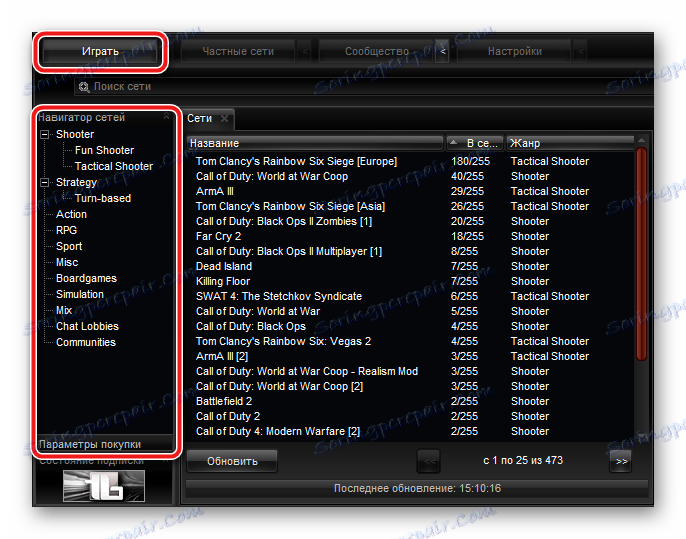Select Mix category
The width and height of the screenshot is (686, 539).
64,310
